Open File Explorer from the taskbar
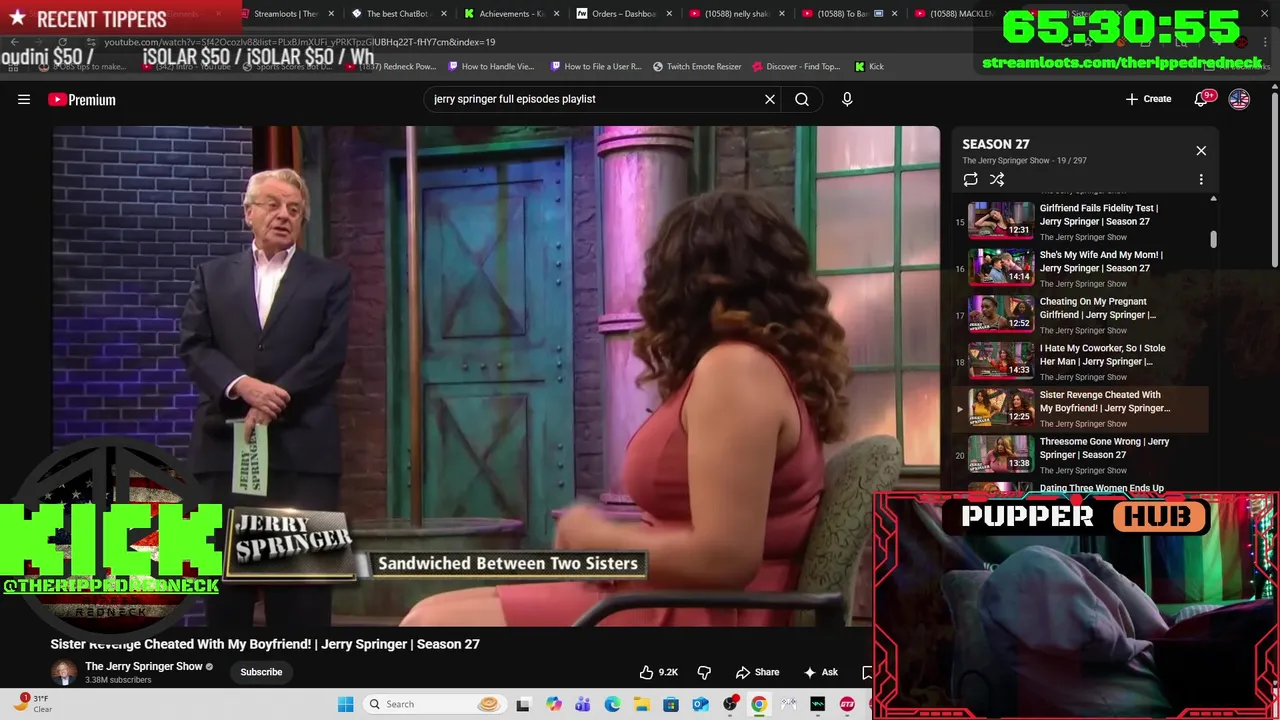The width and height of the screenshot is (1280, 720). [x=641, y=704]
